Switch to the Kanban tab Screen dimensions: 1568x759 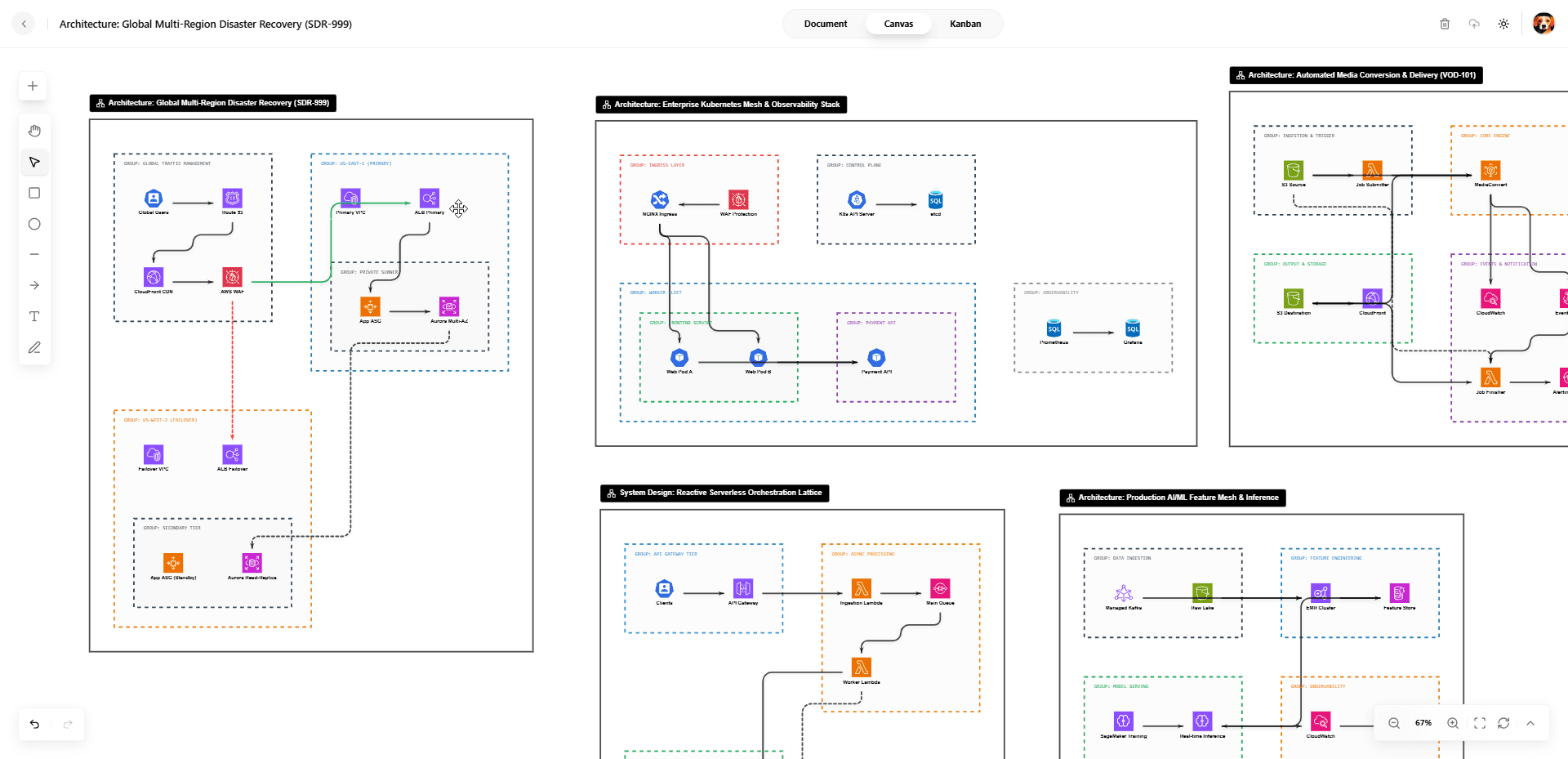964,24
